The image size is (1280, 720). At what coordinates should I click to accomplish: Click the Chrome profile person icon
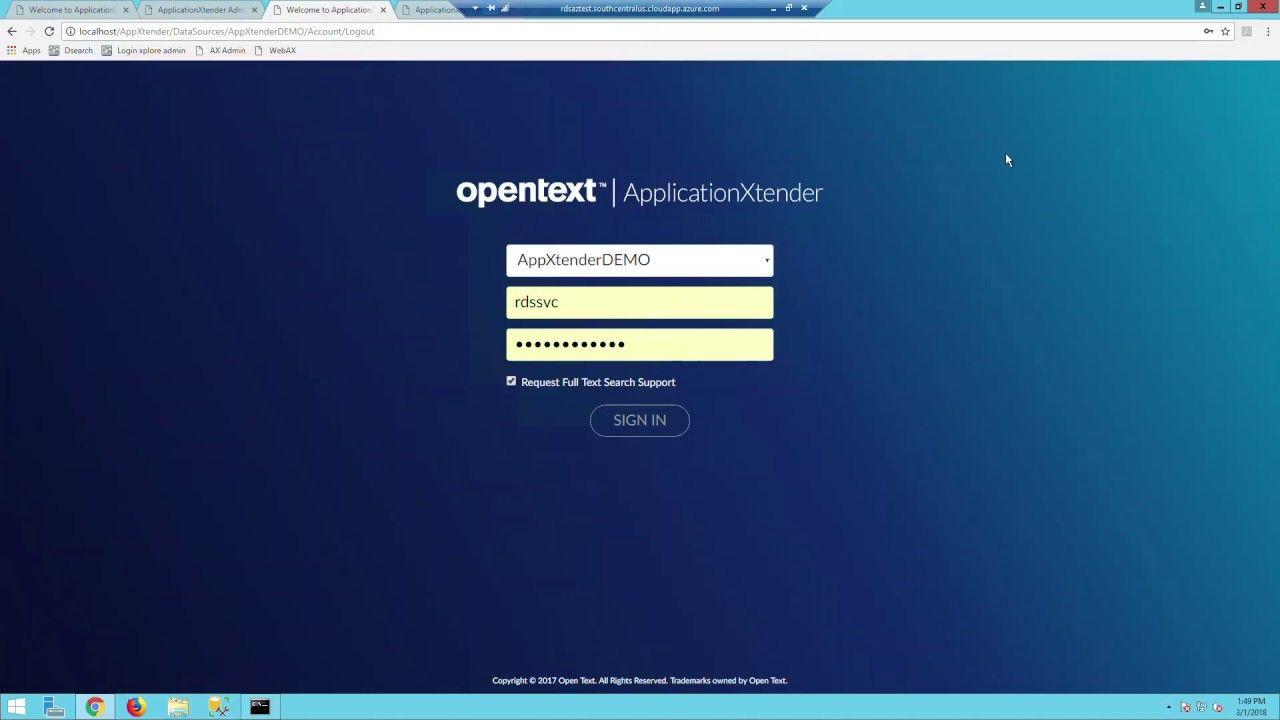pos(1202,6)
